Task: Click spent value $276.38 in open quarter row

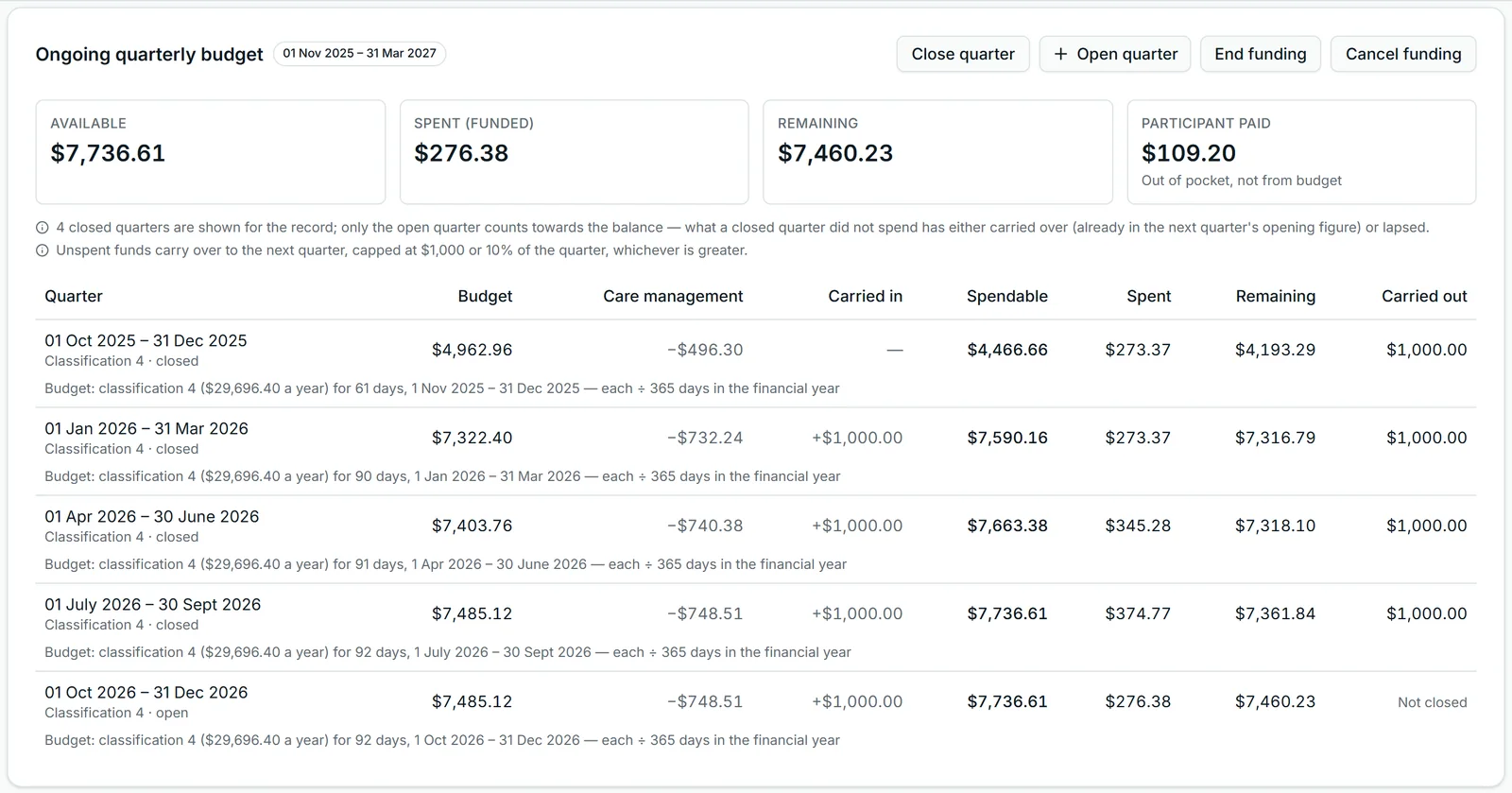Action: tap(1138, 701)
